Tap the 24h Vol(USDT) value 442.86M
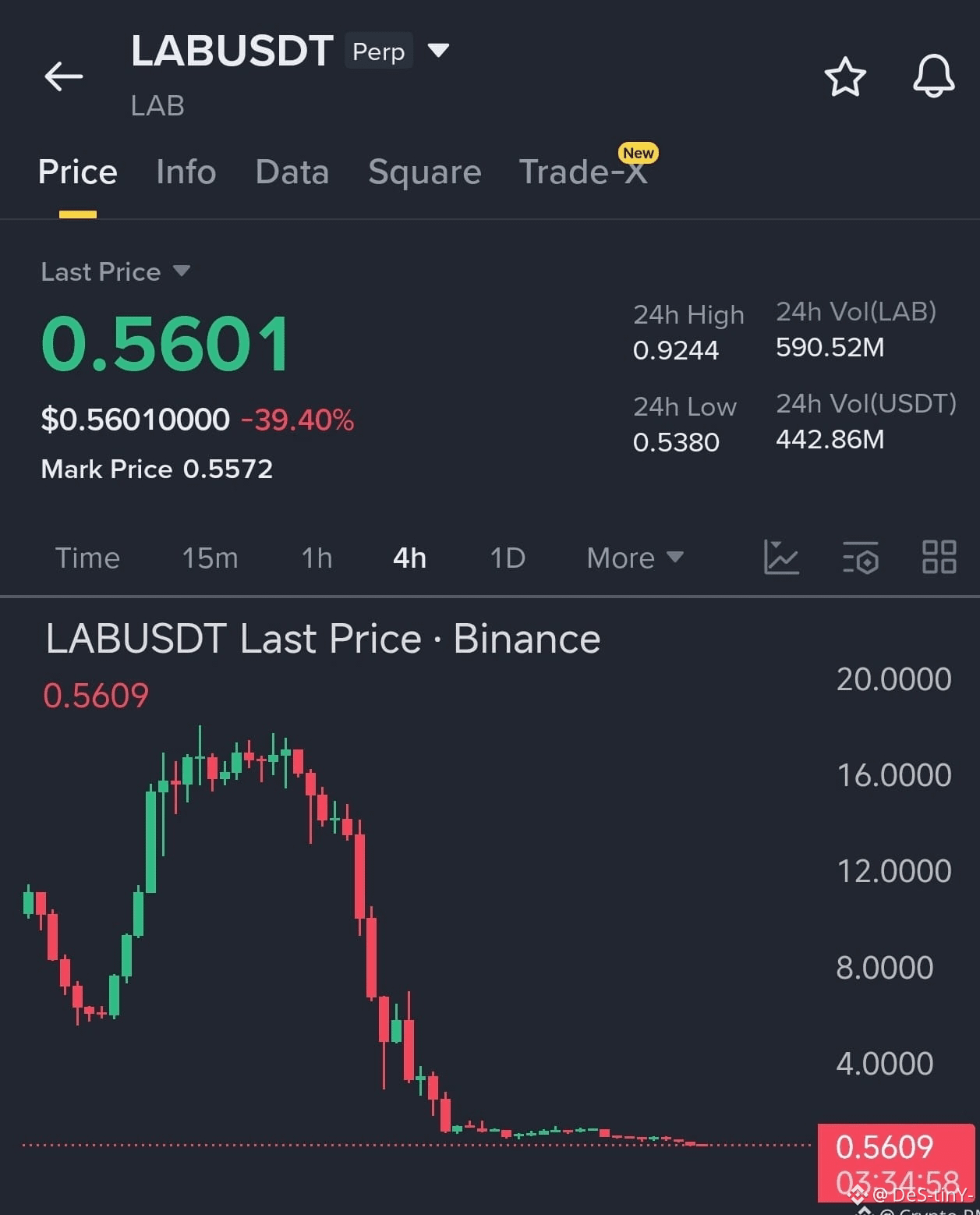 point(830,439)
